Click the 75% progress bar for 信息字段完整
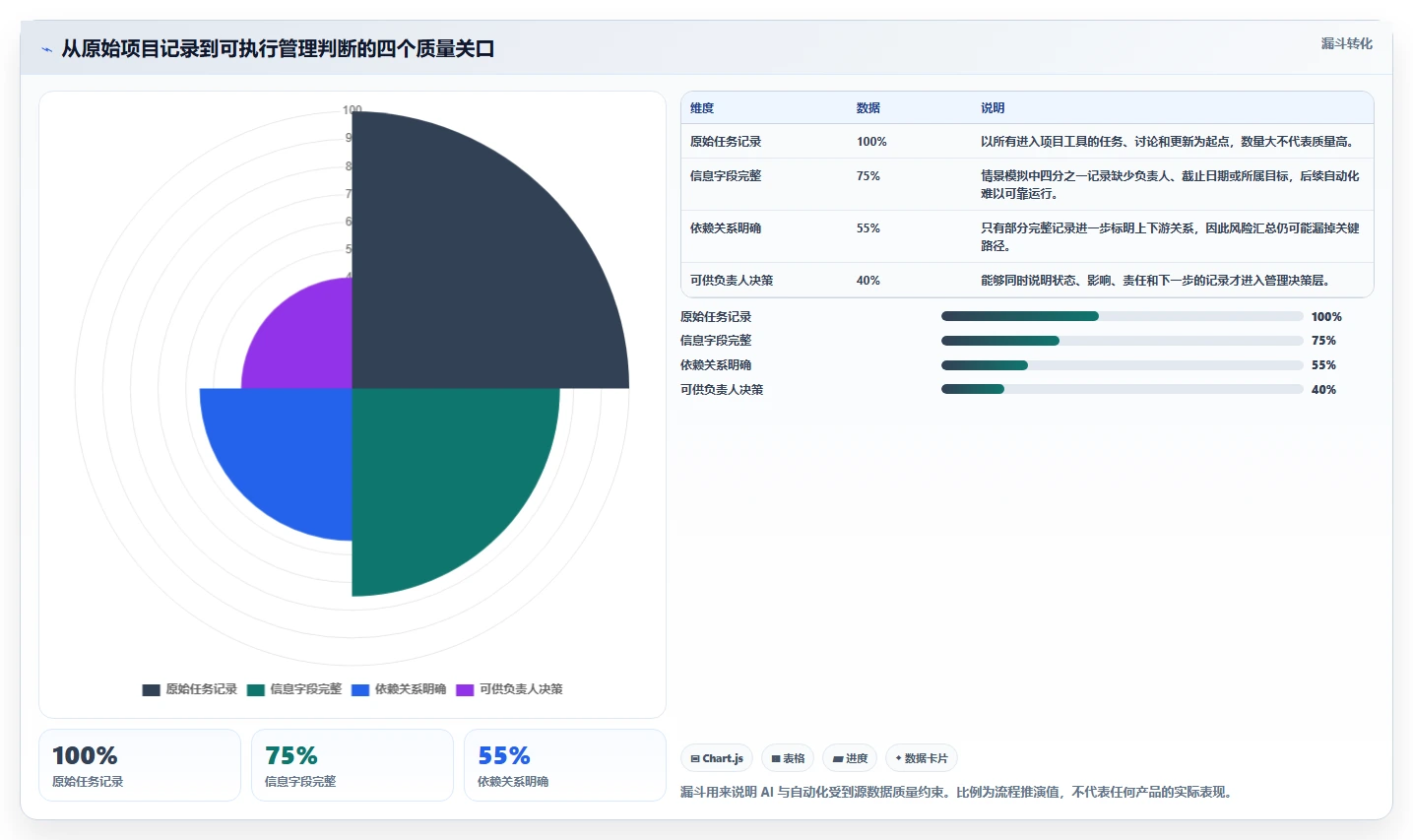Image resolution: width=1413 pixels, height=840 pixels. coord(1123,341)
